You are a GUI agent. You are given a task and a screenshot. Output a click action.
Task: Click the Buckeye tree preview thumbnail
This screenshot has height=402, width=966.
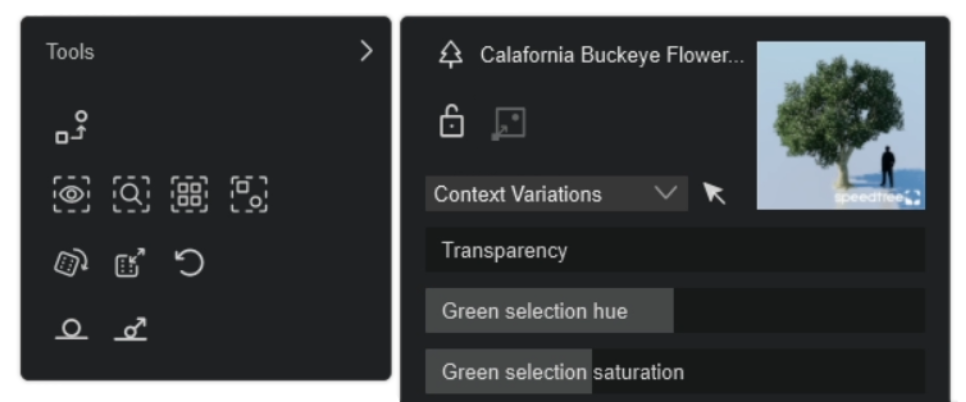coord(840,126)
